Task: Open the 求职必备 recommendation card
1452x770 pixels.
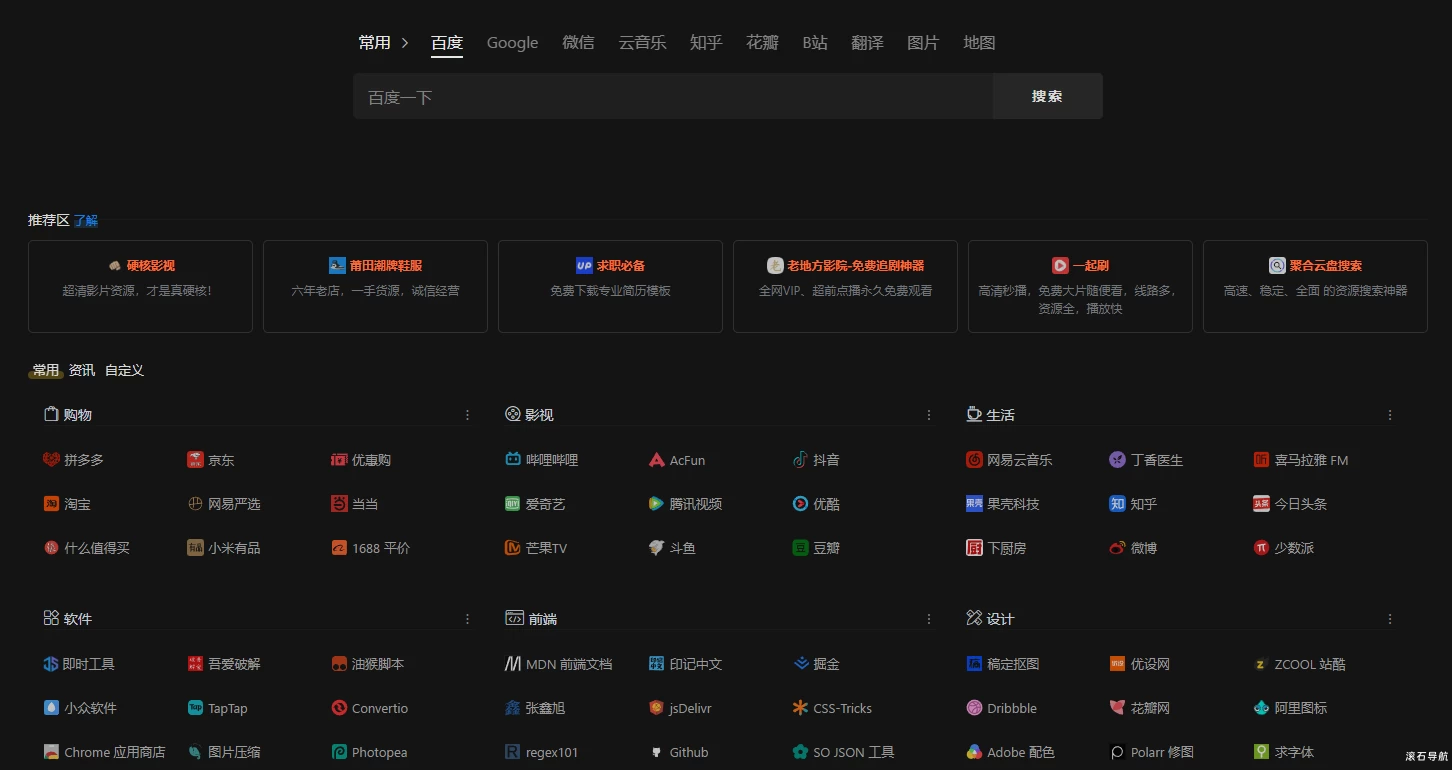Action: tap(610, 285)
